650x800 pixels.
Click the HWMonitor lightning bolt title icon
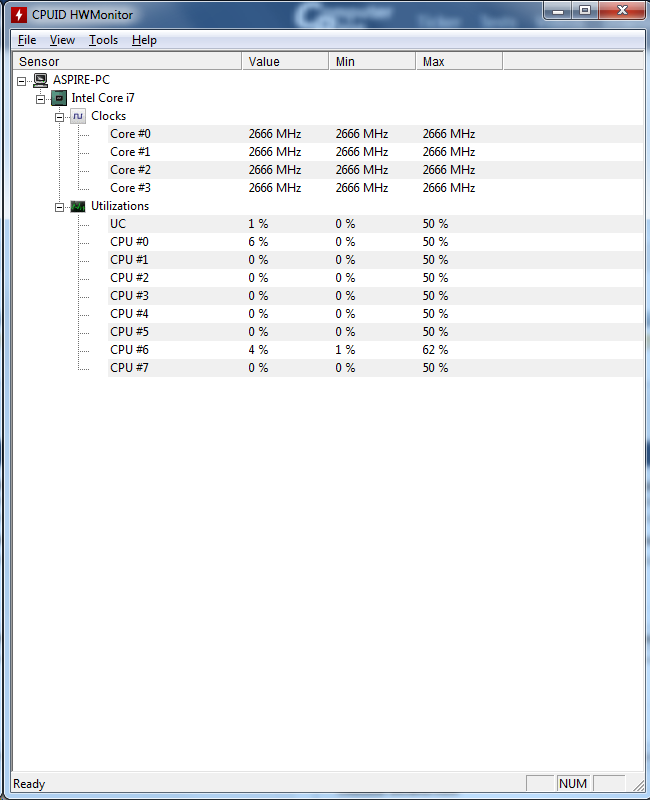pos(19,14)
